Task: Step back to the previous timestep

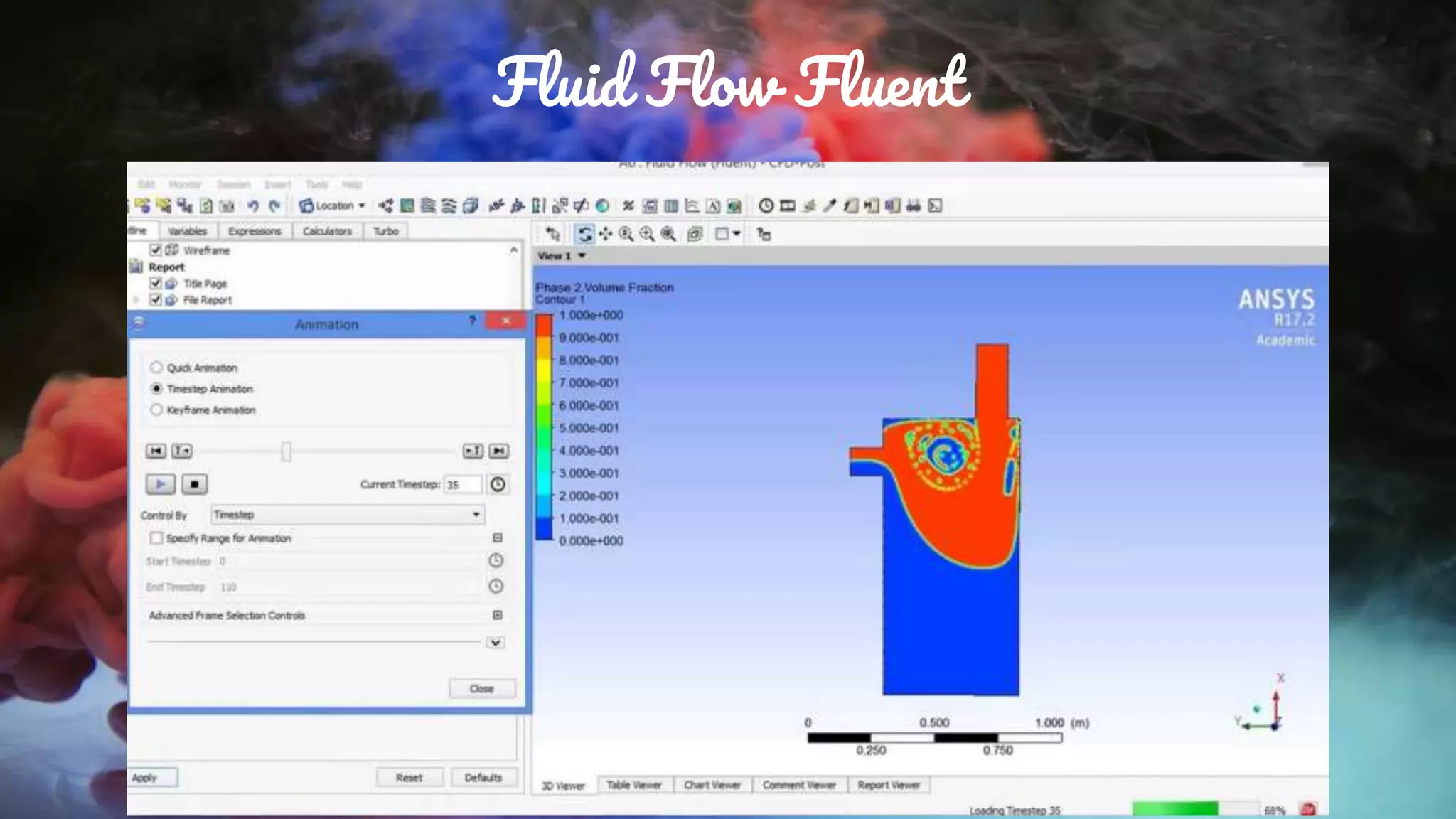Action: (x=182, y=451)
